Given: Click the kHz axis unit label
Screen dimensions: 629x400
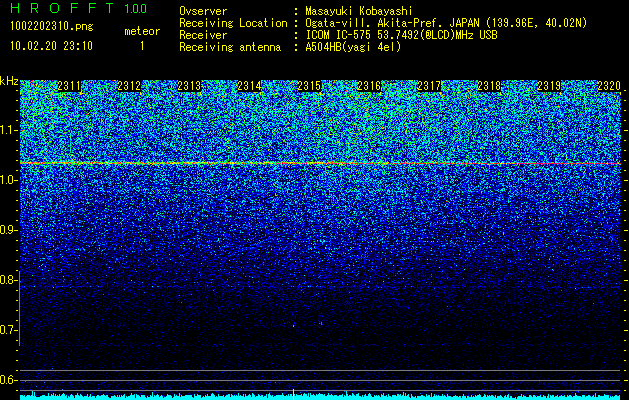Looking at the screenshot, I should [x=9, y=81].
